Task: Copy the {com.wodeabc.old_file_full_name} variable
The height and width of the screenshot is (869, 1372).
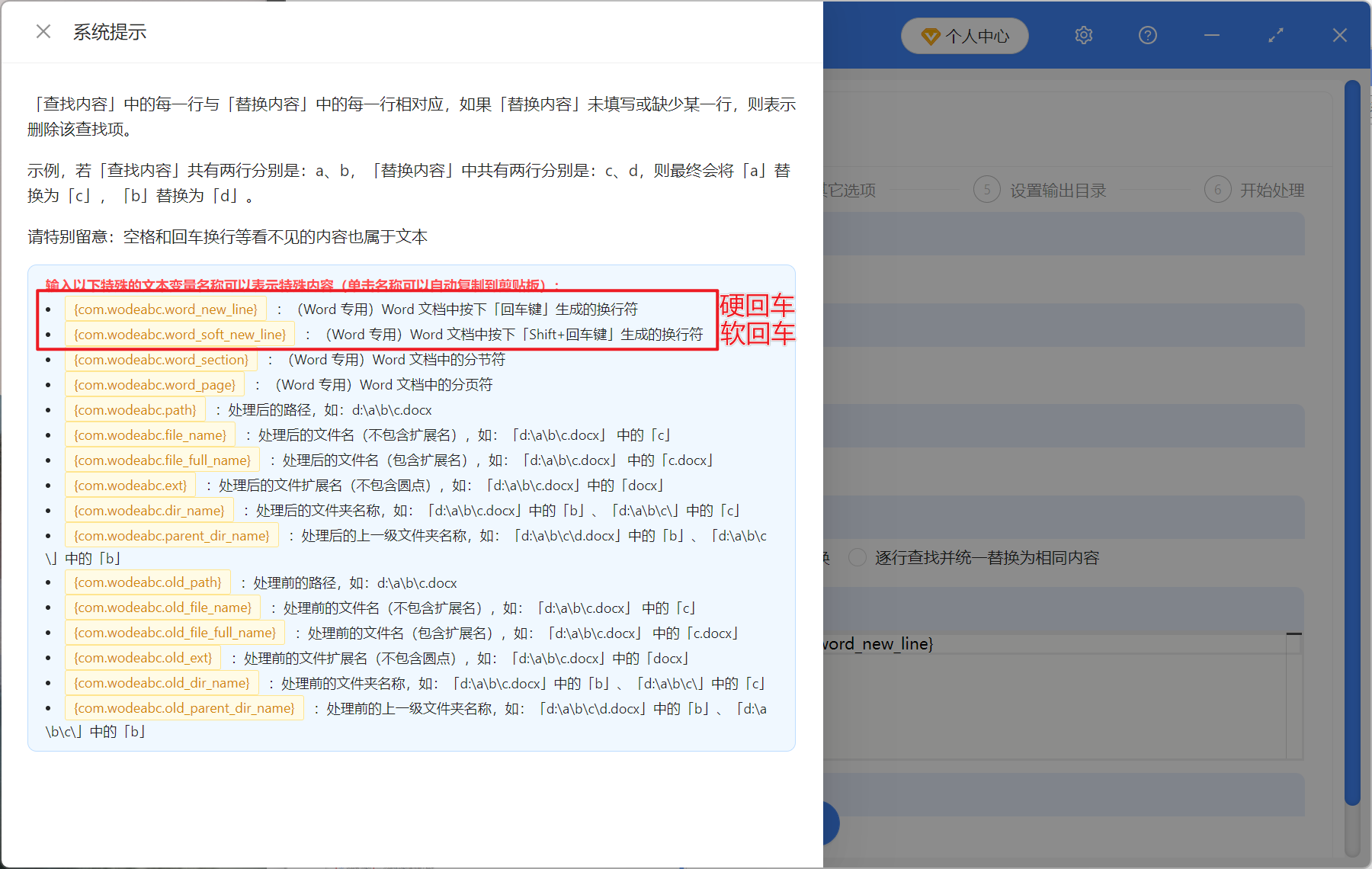Action: pyautogui.click(x=175, y=632)
